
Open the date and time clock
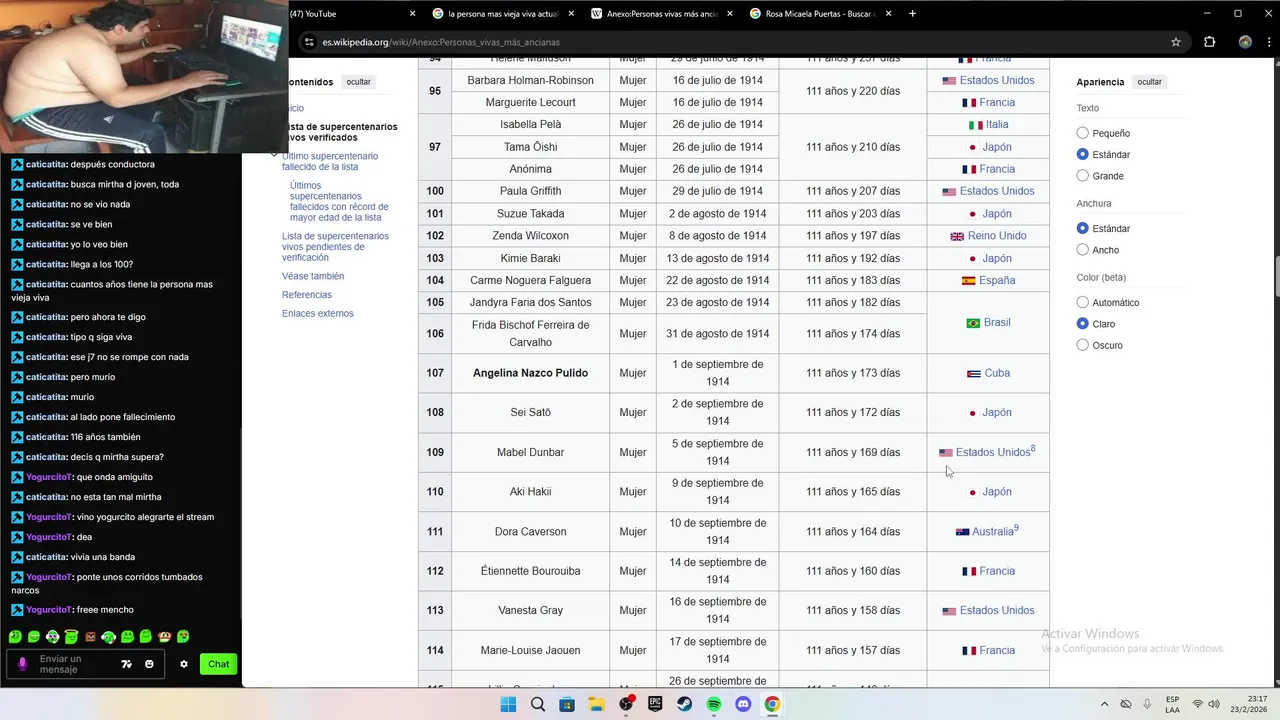pyautogui.click(x=1248, y=704)
